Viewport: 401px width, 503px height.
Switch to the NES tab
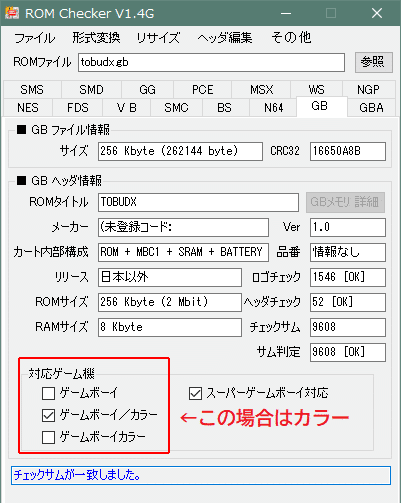28,108
